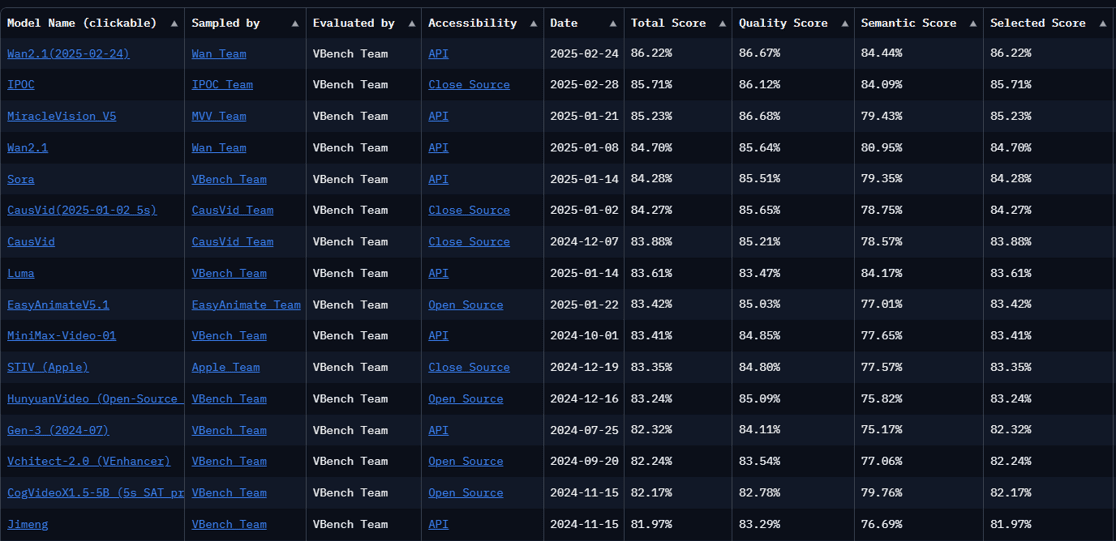1116x541 pixels.
Task: Sort by Accessibility column arrow
Action: tap(534, 23)
